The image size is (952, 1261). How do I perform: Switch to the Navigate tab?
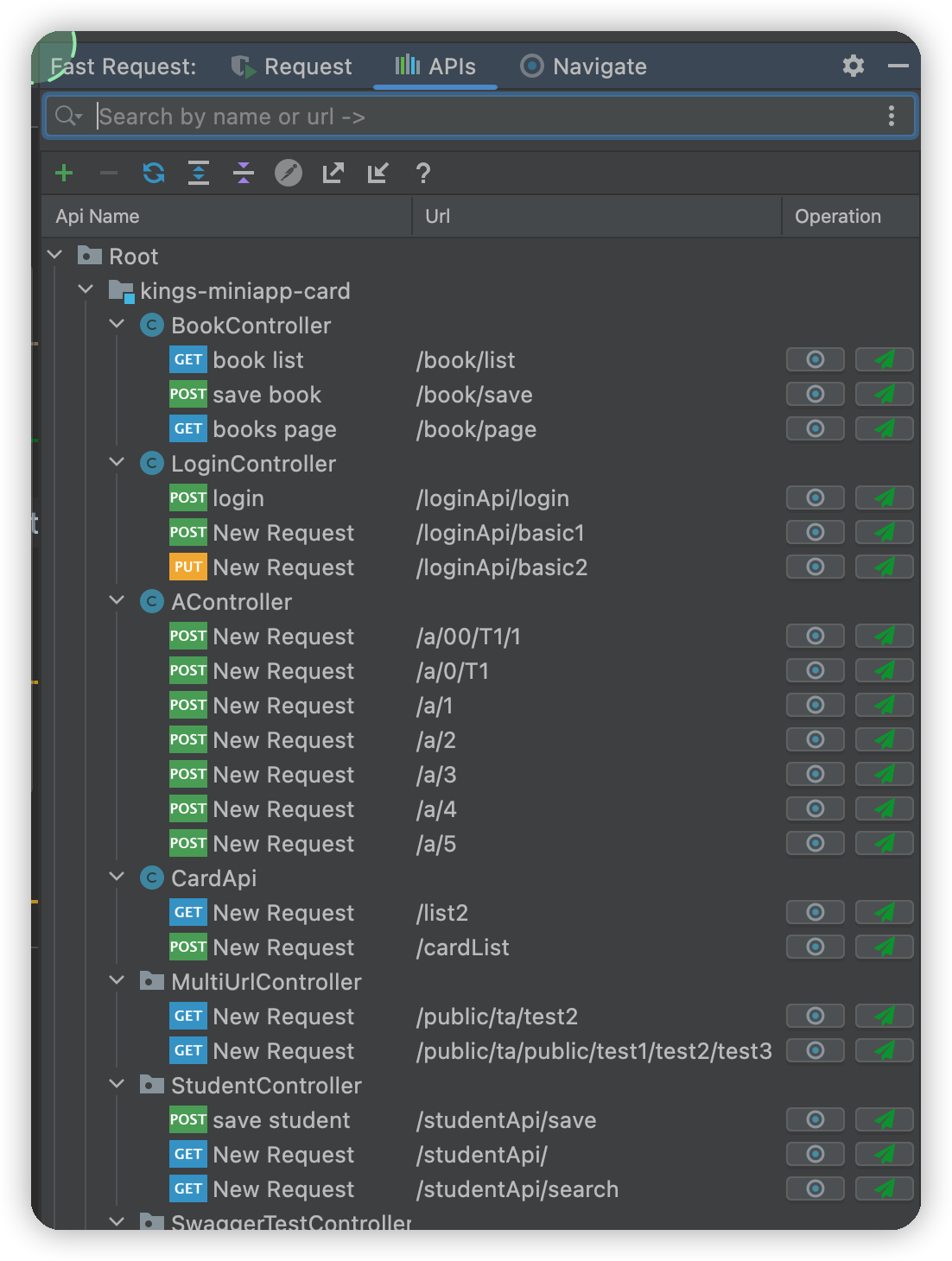pos(584,67)
